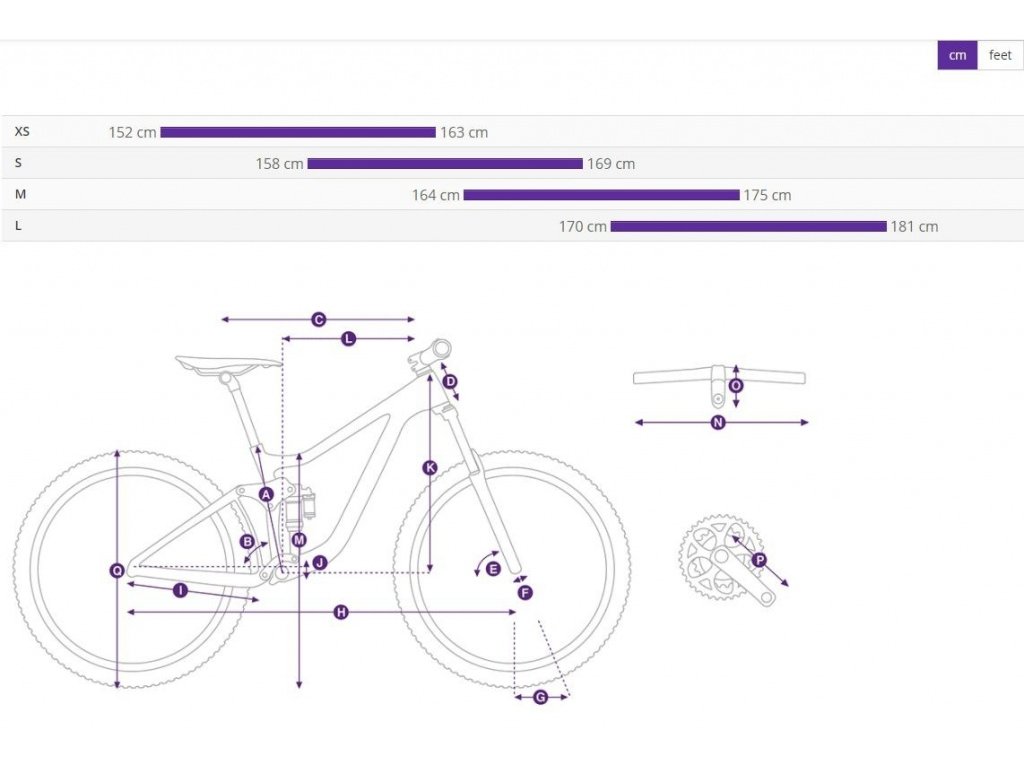Select the cm unit toggle
1024x768 pixels.
coord(957,55)
